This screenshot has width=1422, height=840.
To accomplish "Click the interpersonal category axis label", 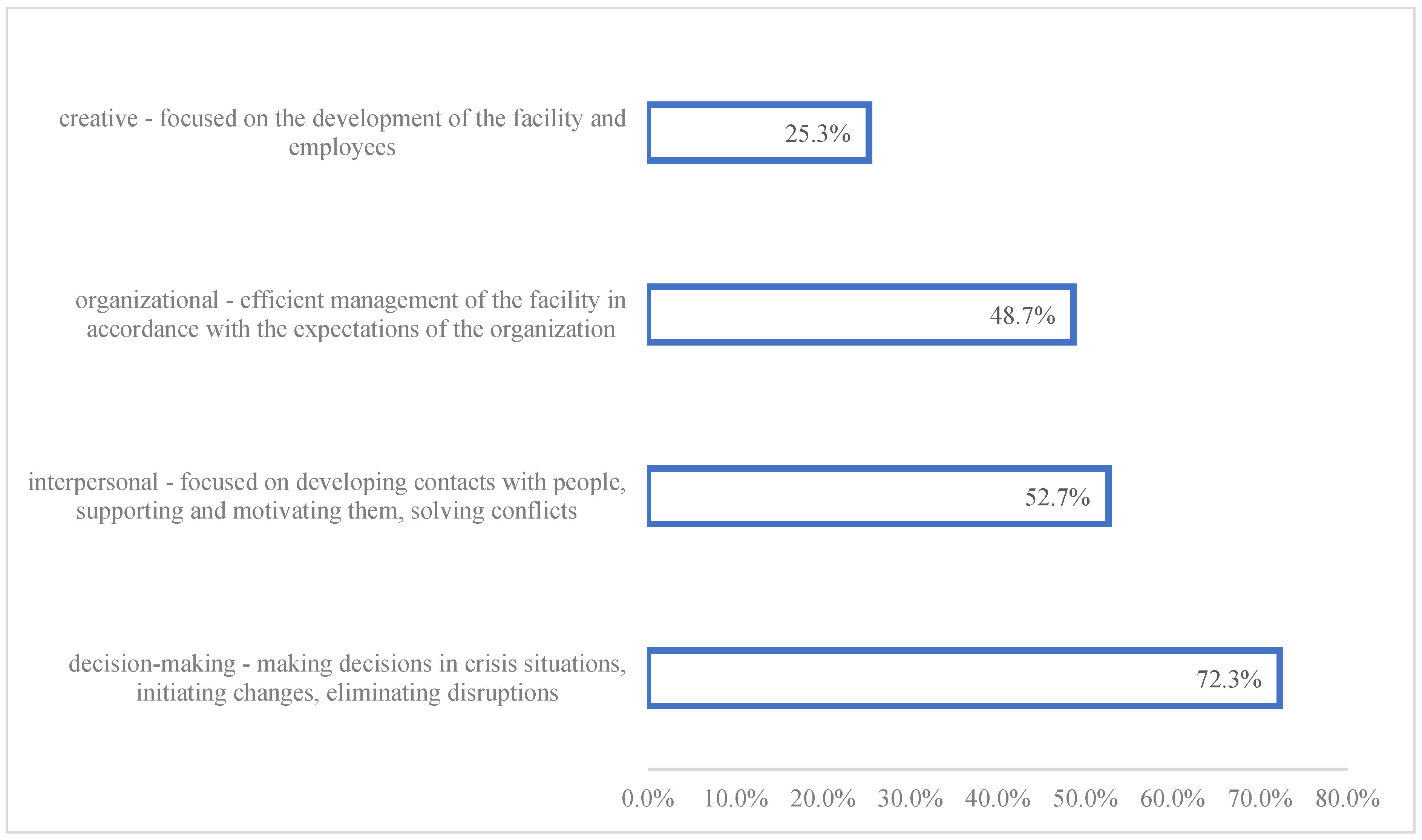I will coord(327,496).
